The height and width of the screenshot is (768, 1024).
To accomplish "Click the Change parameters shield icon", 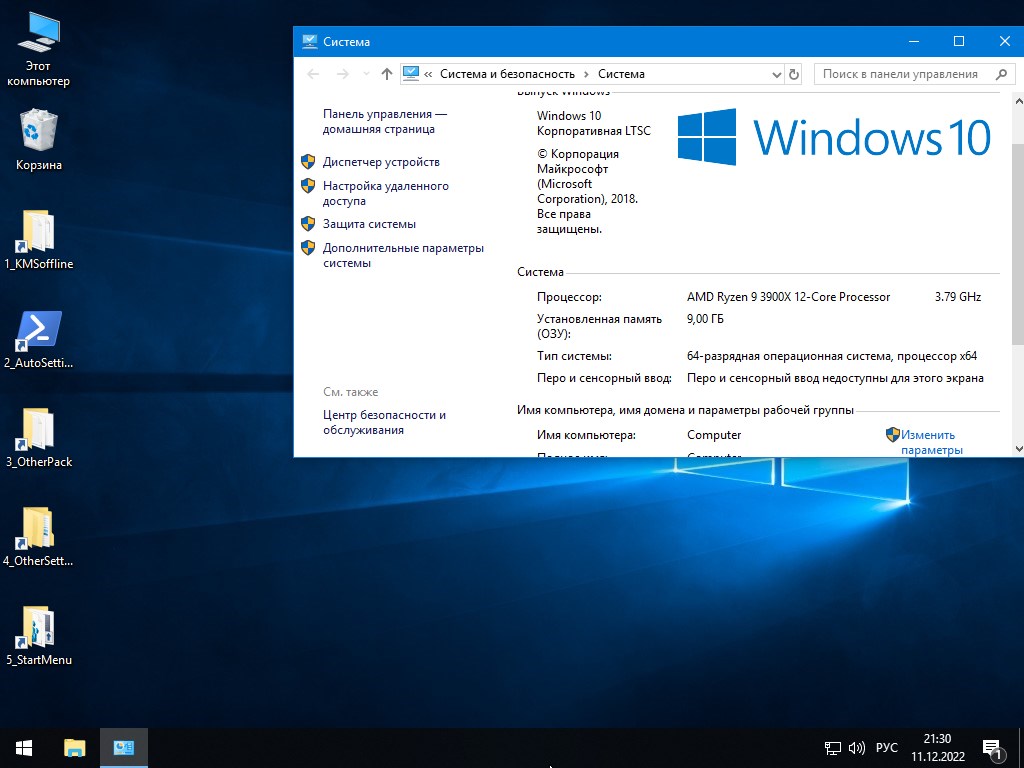I will click(893, 434).
